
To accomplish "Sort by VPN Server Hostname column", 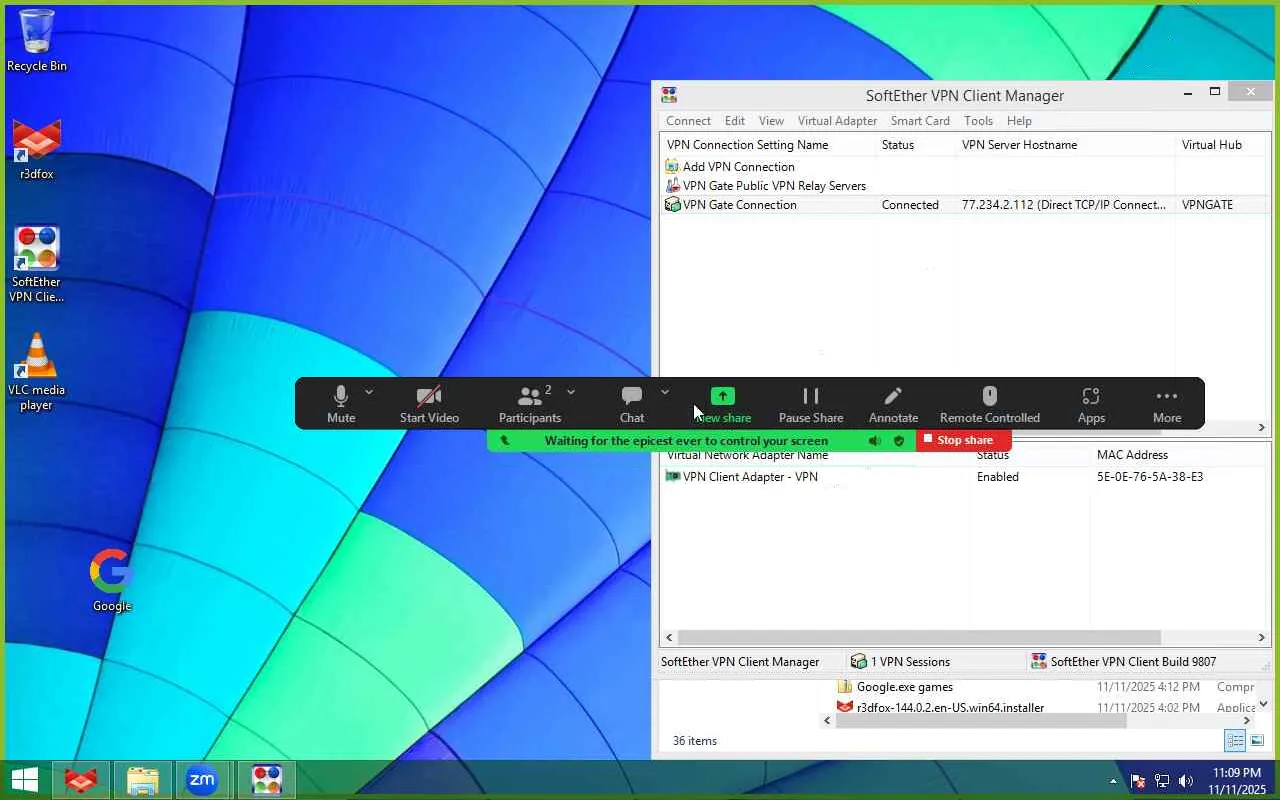I will [1066, 145].
